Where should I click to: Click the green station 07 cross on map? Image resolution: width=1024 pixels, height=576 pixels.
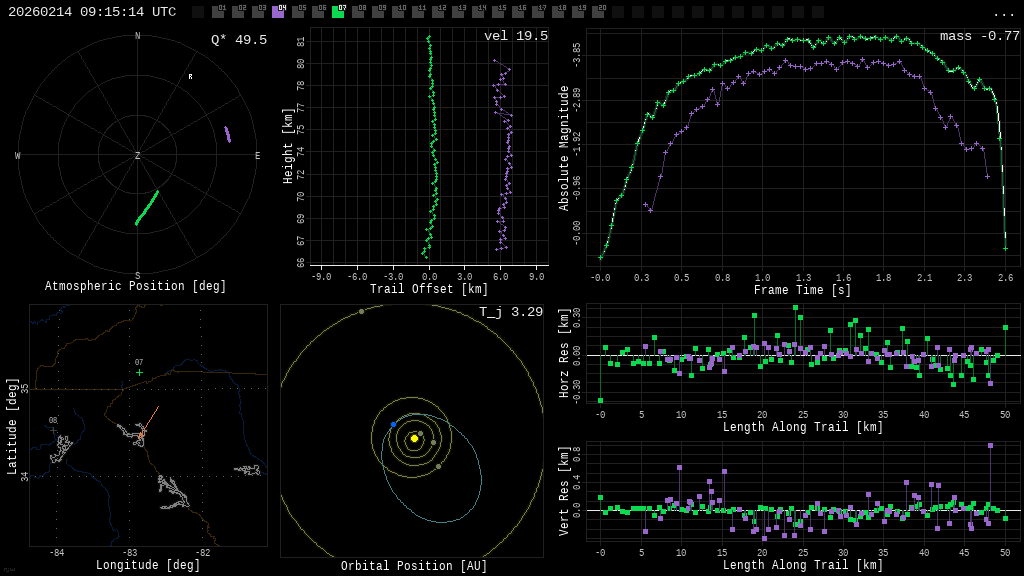pyautogui.click(x=139, y=372)
